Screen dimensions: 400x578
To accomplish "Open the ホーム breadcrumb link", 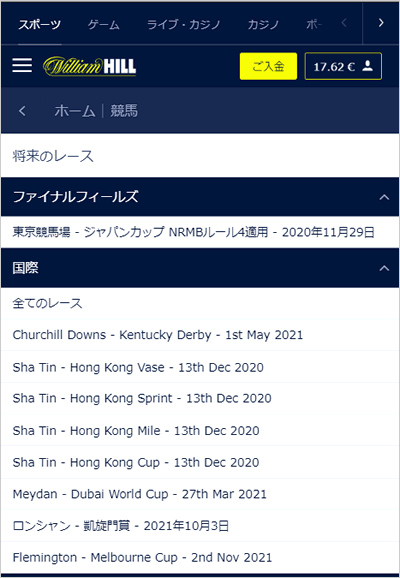I will pyautogui.click(x=75, y=111).
